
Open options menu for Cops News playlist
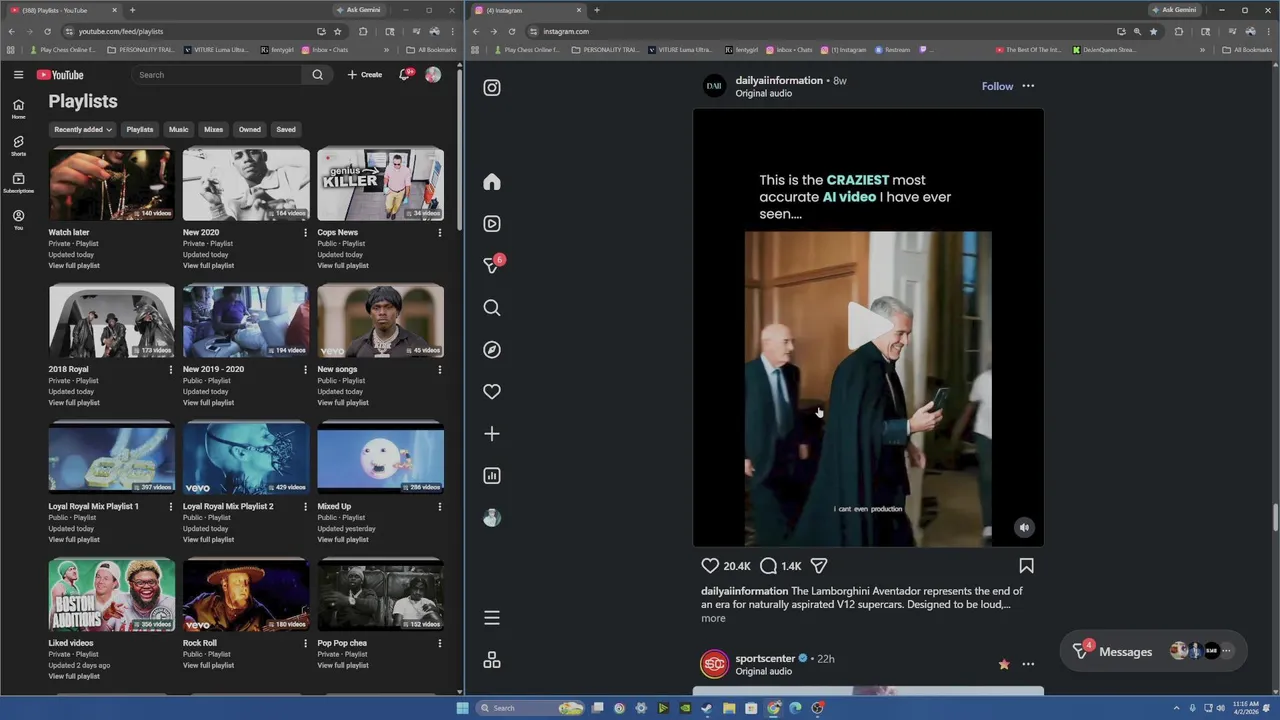pos(439,233)
